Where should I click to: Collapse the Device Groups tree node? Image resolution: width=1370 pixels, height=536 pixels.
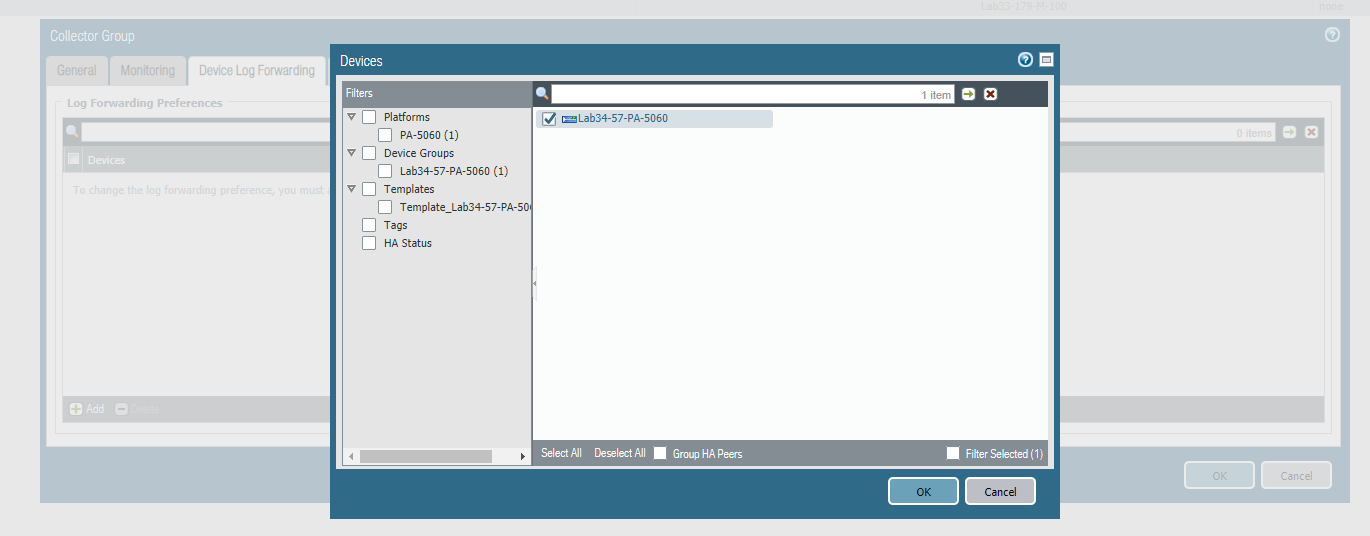tap(352, 153)
